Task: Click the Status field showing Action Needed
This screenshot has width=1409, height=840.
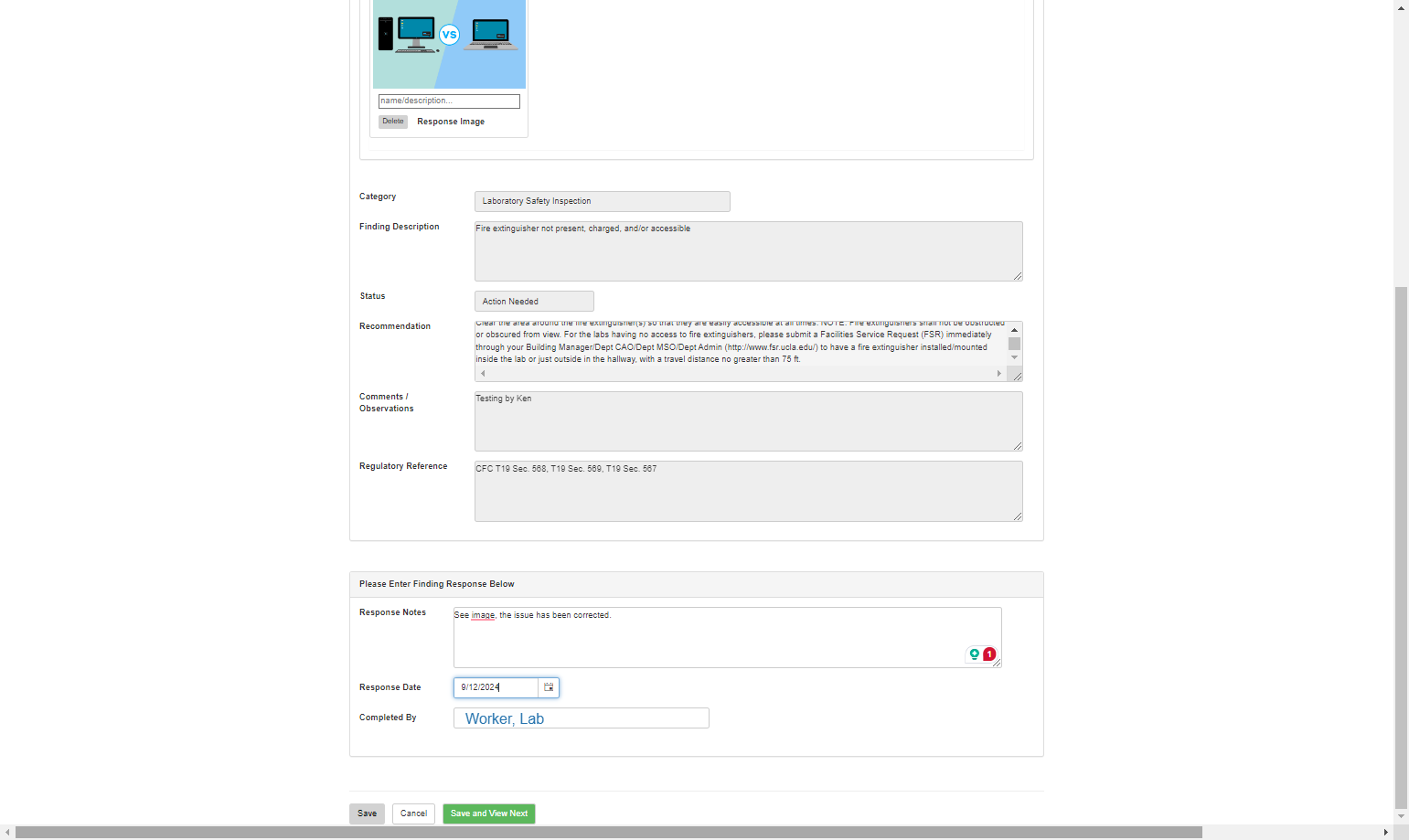Action: click(534, 302)
